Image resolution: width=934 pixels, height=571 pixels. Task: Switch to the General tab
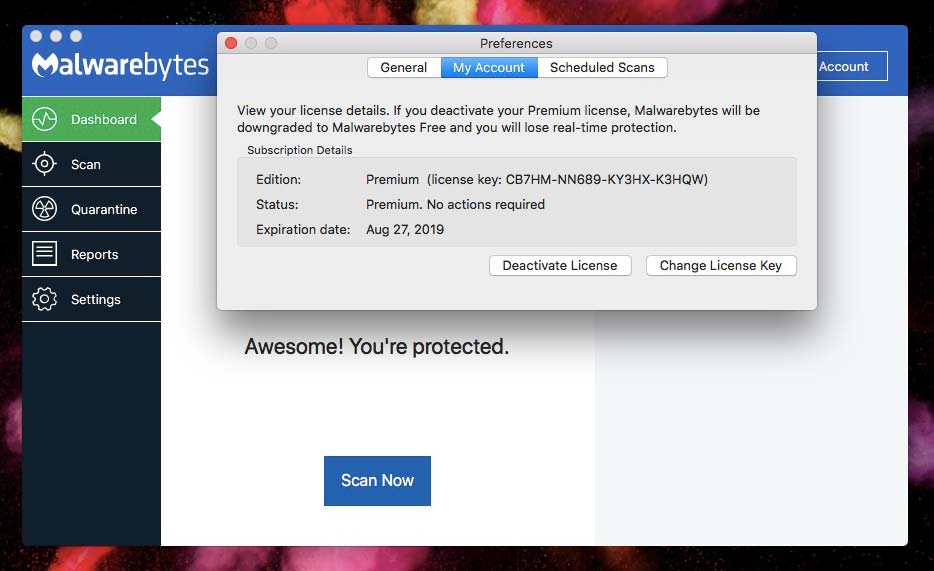tap(404, 67)
